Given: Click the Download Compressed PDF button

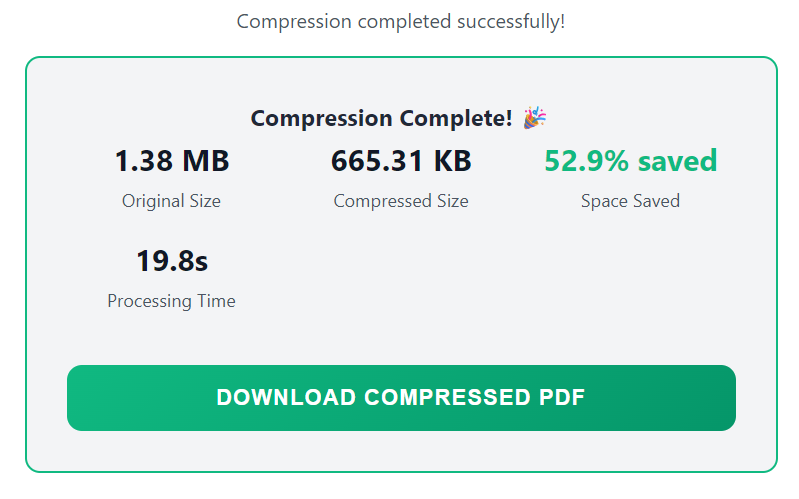Looking at the screenshot, I should (x=401, y=397).
